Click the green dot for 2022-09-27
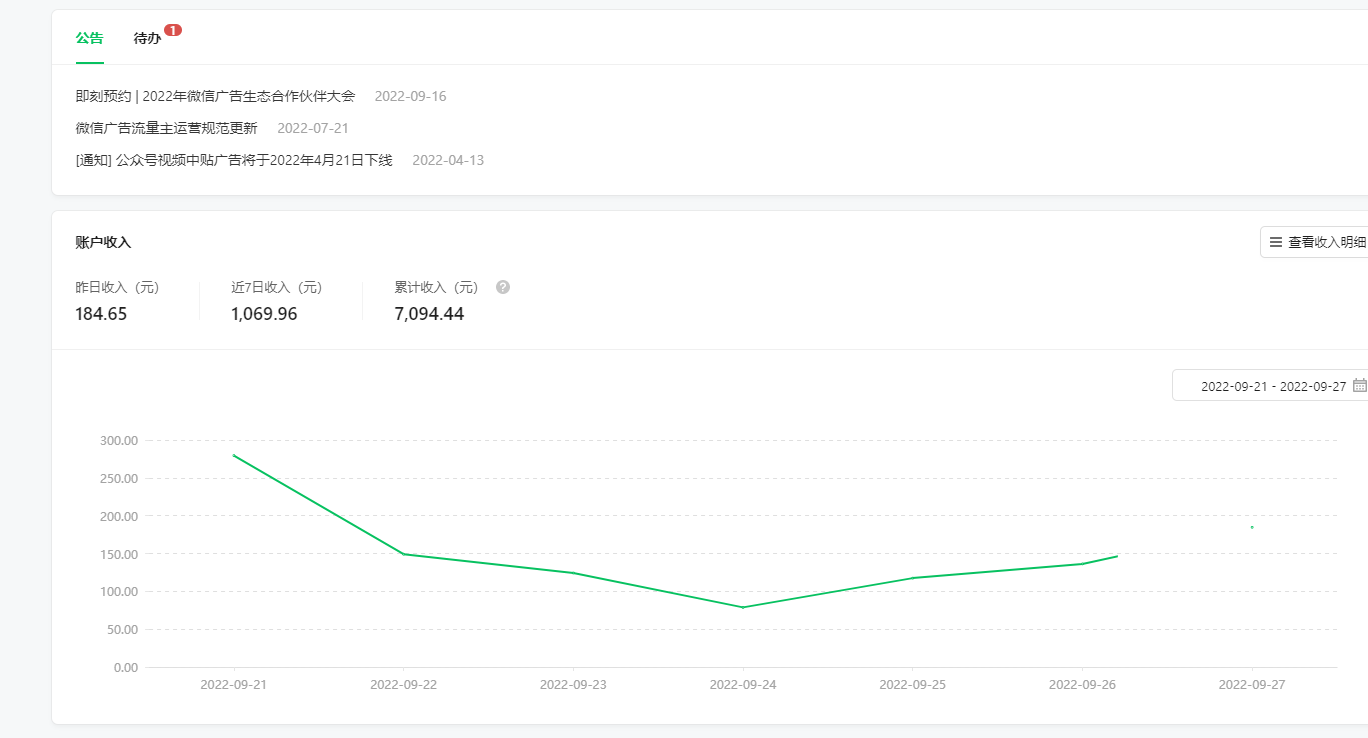 pyautogui.click(x=1252, y=527)
